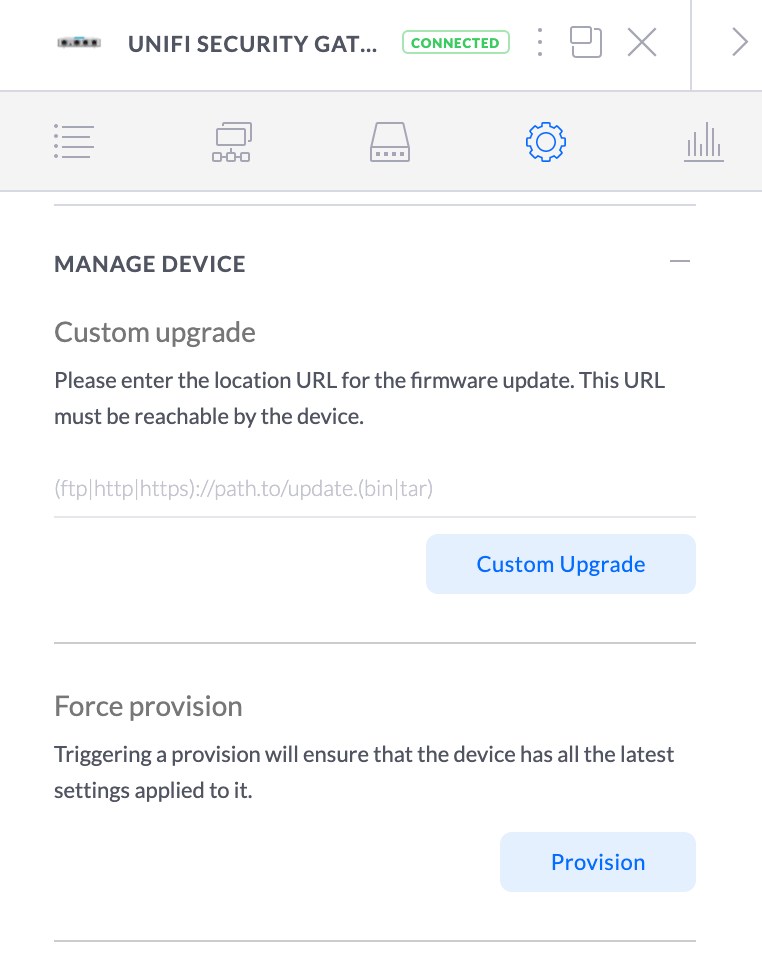Collapse the Manage Device section
Image resolution: width=762 pixels, height=974 pixels.
tap(680, 262)
